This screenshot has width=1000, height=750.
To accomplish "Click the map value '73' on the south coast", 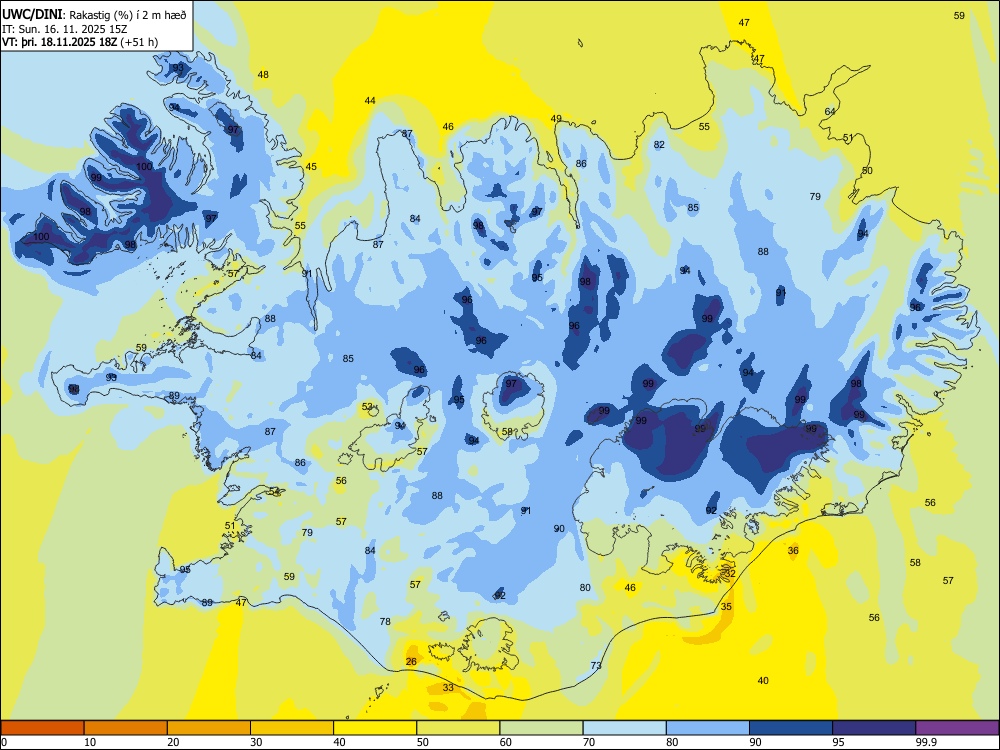I will click(x=596, y=665).
